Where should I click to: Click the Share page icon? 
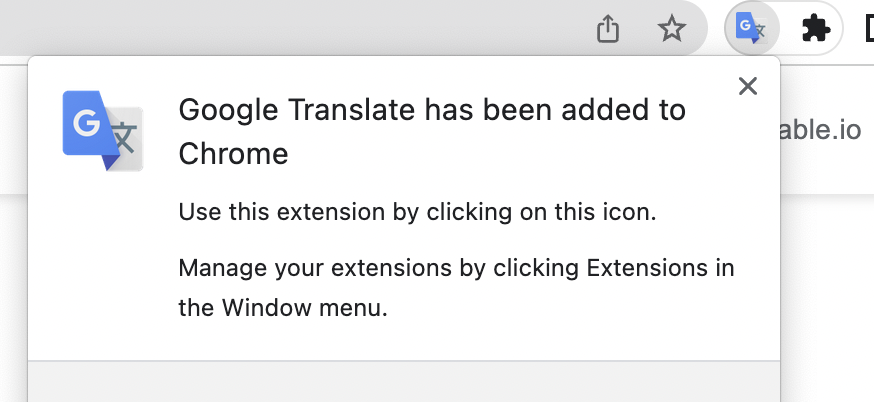(608, 29)
